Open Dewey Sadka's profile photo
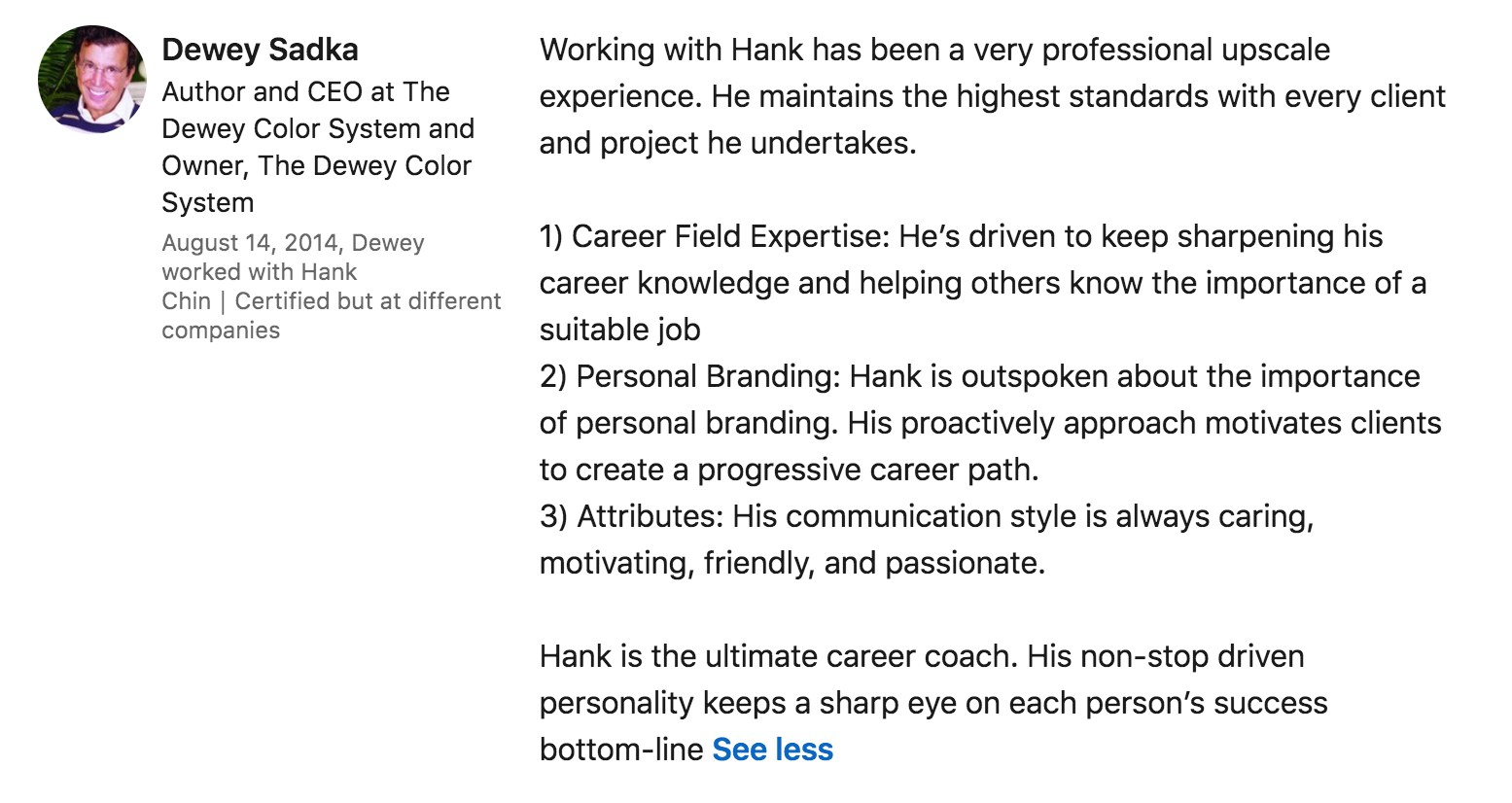 coord(92,80)
